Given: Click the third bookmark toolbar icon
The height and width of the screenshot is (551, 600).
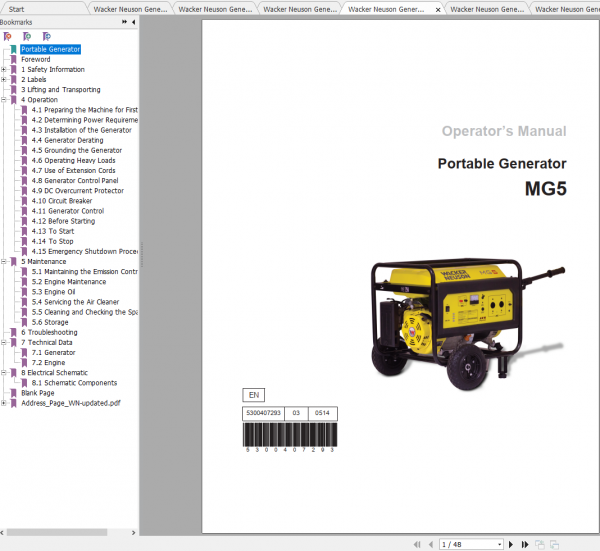Looking at the screenshot, I should tap(46, 36).
